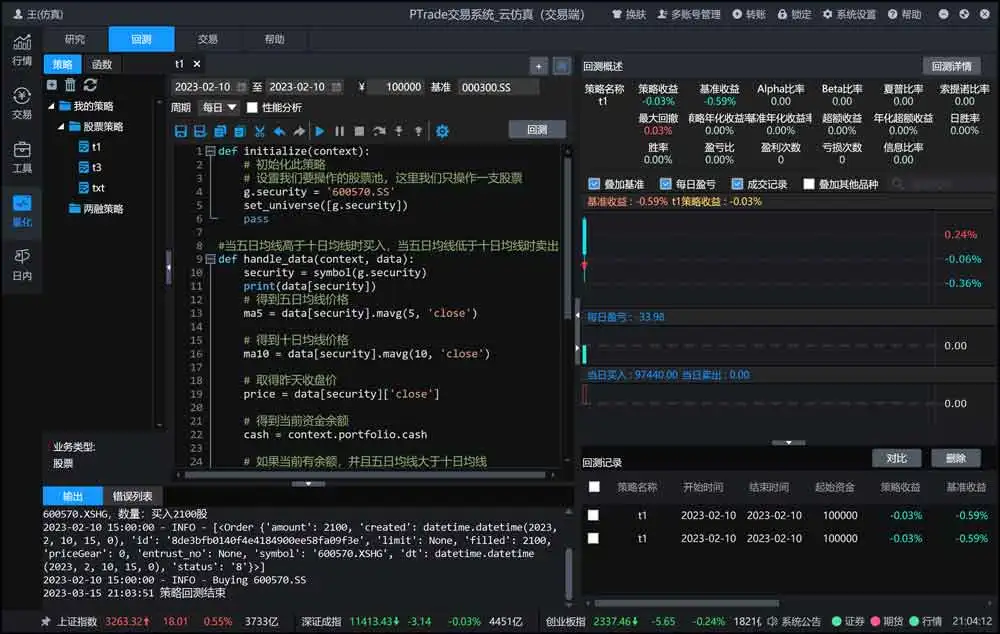Screen dimensions: 1000x634
Task: Open the t3 strategy file
Action: tap(90, 168)
